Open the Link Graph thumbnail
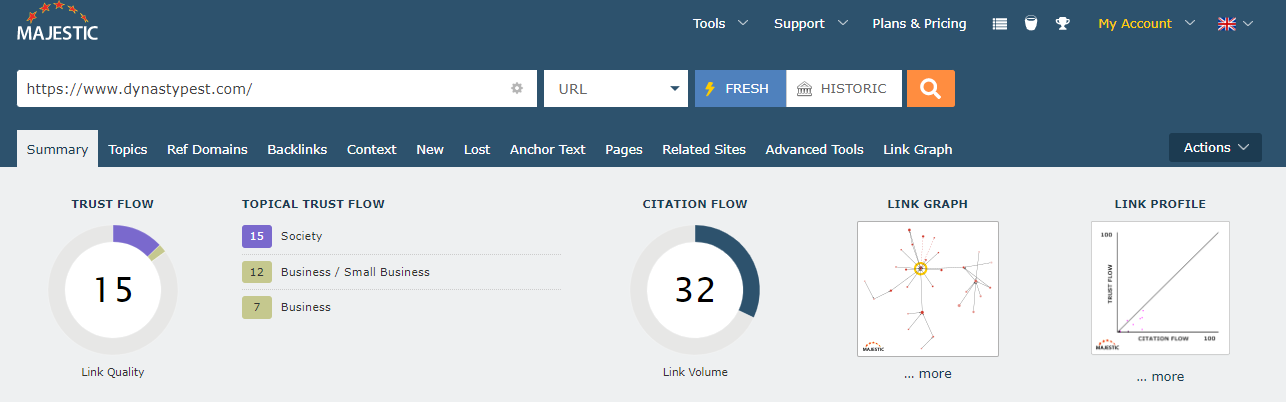Image resolution: width=1286 pixels, height=408 pixels. pyautogui.click(x=927, y=288)
